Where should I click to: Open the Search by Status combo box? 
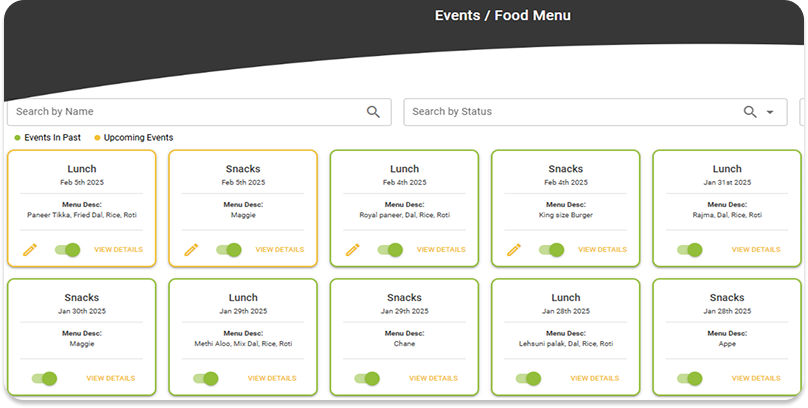[x=595, y=112]
